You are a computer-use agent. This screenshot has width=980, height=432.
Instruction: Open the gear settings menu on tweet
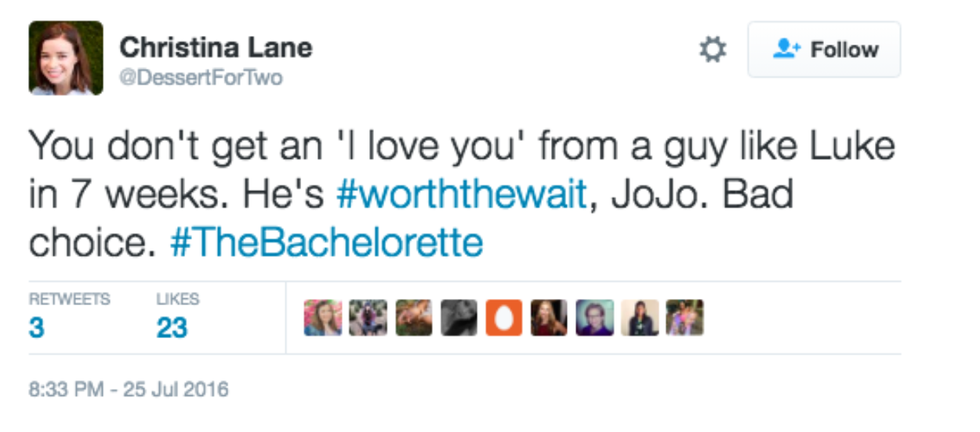coord(712,50)
